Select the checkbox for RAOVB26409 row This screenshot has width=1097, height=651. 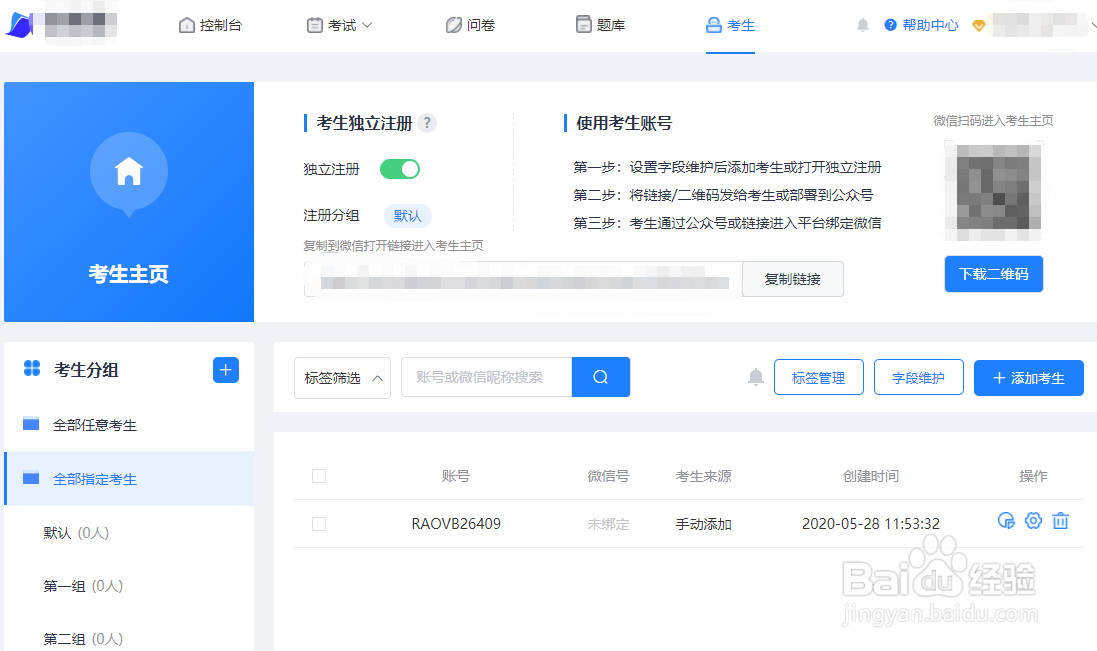(x=319, y=524)
